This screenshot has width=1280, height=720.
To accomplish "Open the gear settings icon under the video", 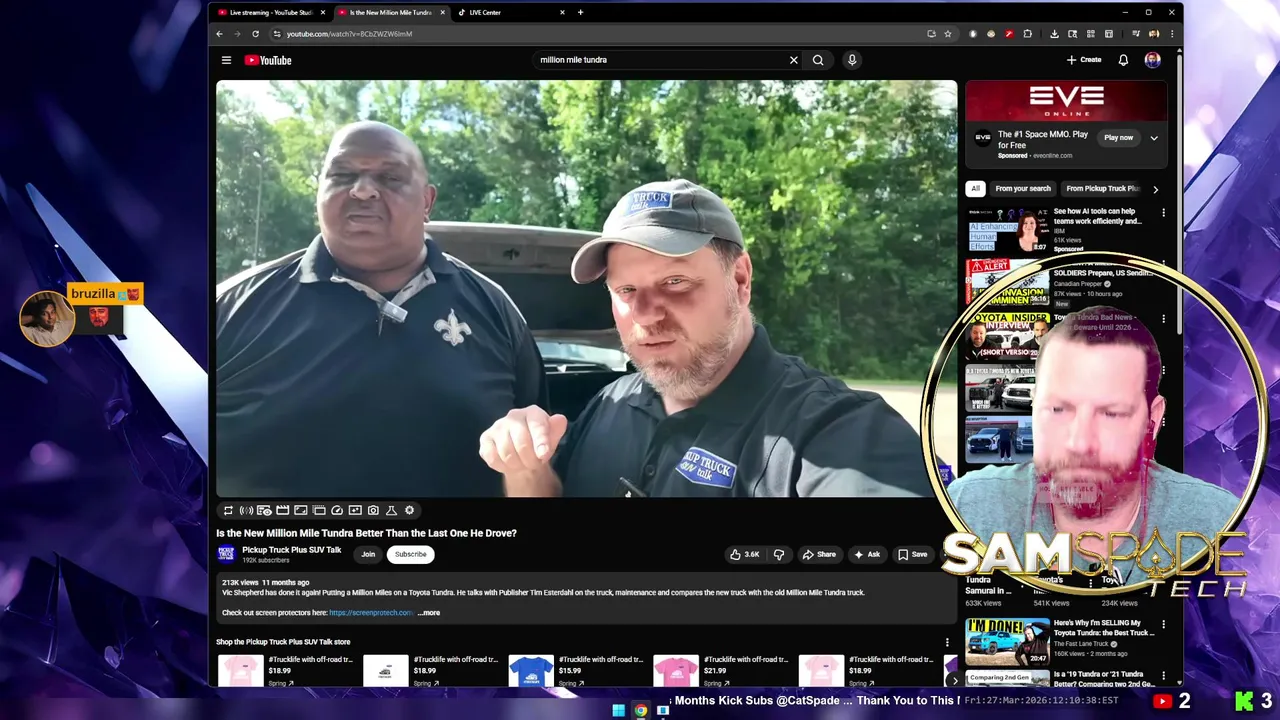I will 409,510.
